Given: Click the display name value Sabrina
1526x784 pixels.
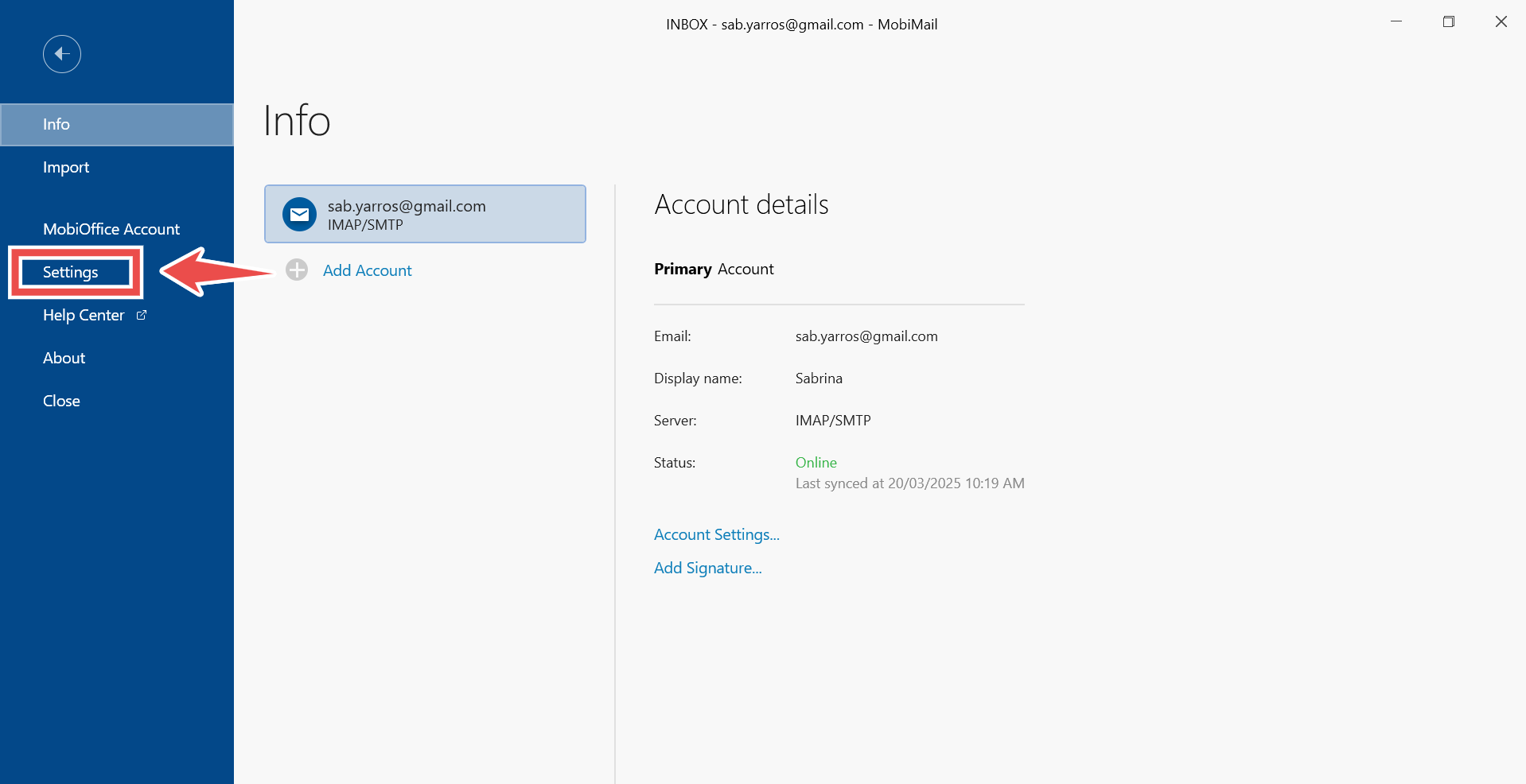Looking at the screenshot, I should (x=819, y=378).
